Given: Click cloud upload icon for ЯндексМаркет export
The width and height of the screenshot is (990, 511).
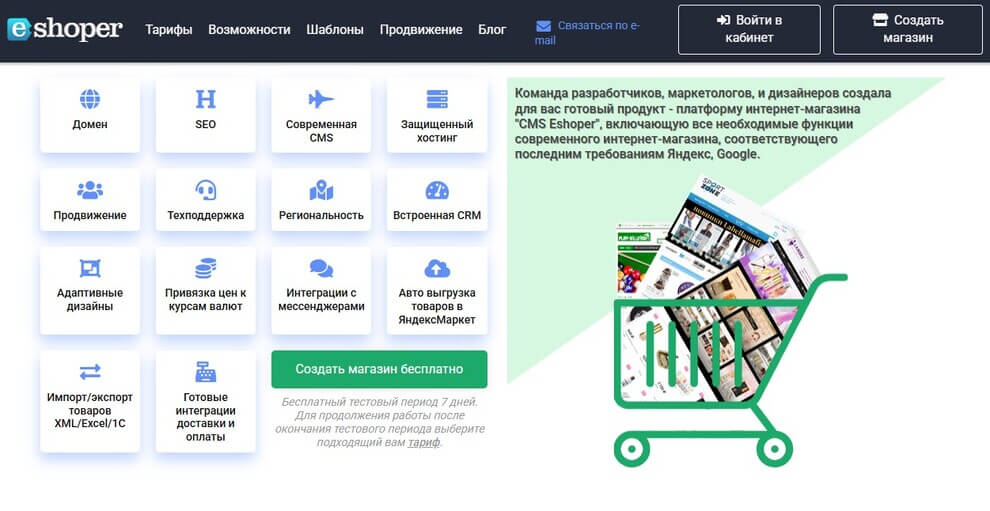Looking at the screenshot, I should [437, 268].
